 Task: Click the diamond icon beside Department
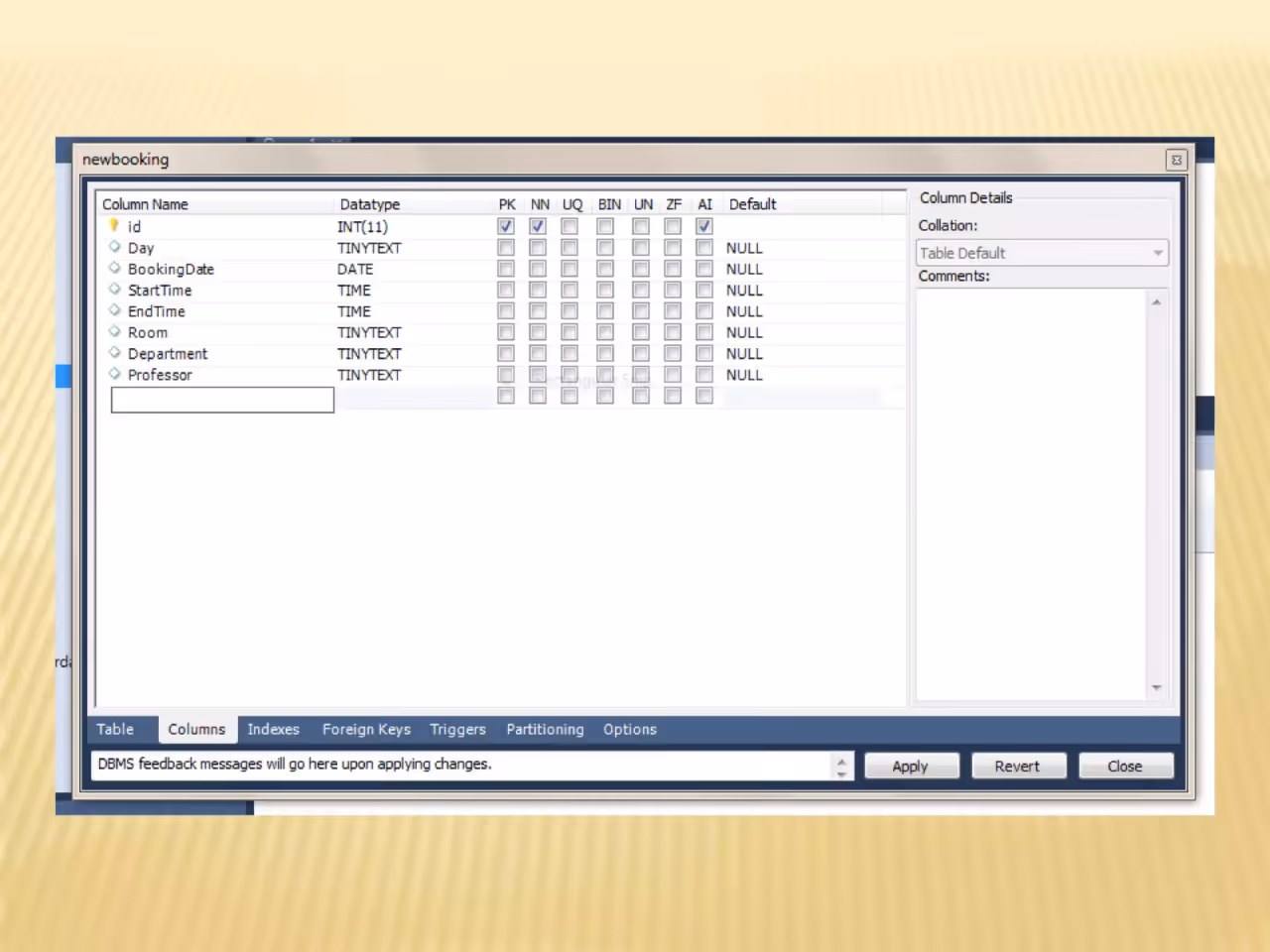click(115, 353)
